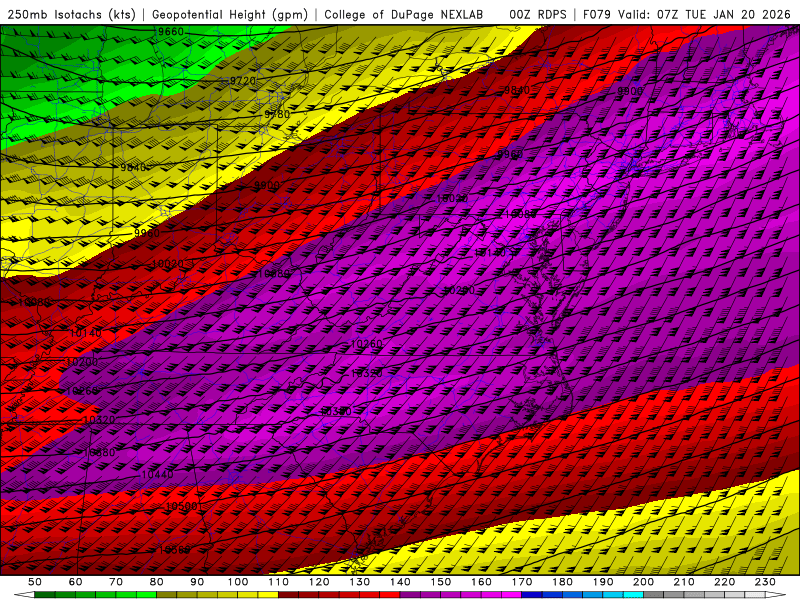
Task: Click the 100 value on the color scale
Action: [238, 582]
